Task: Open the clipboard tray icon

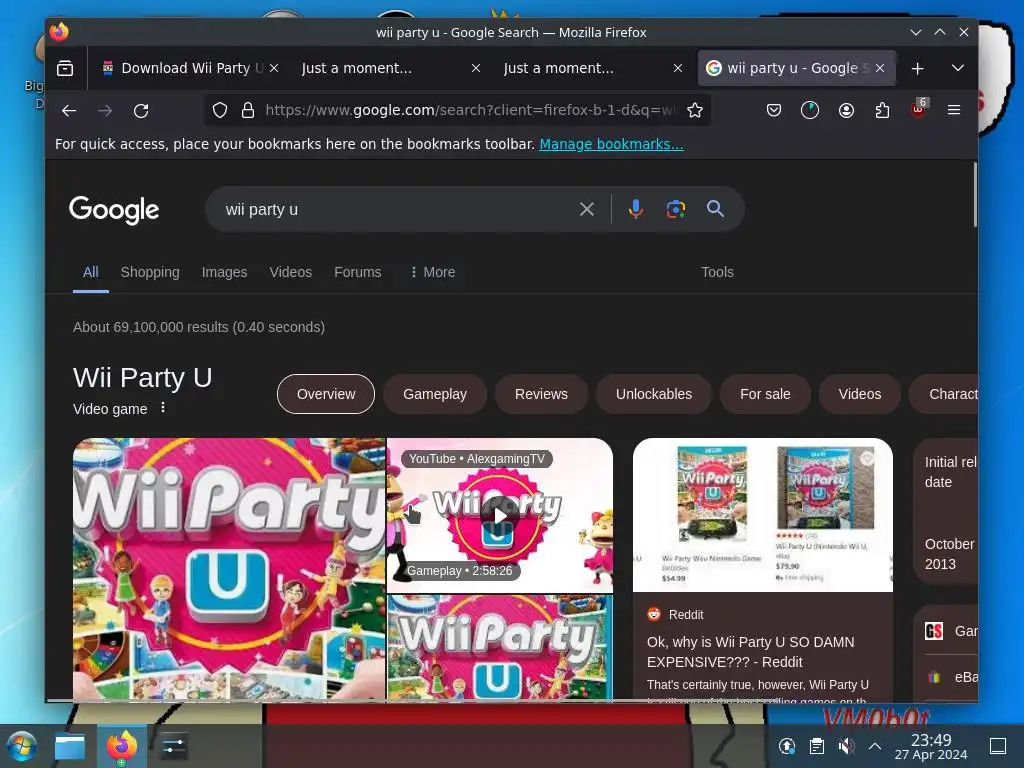Action: [816, 746]
